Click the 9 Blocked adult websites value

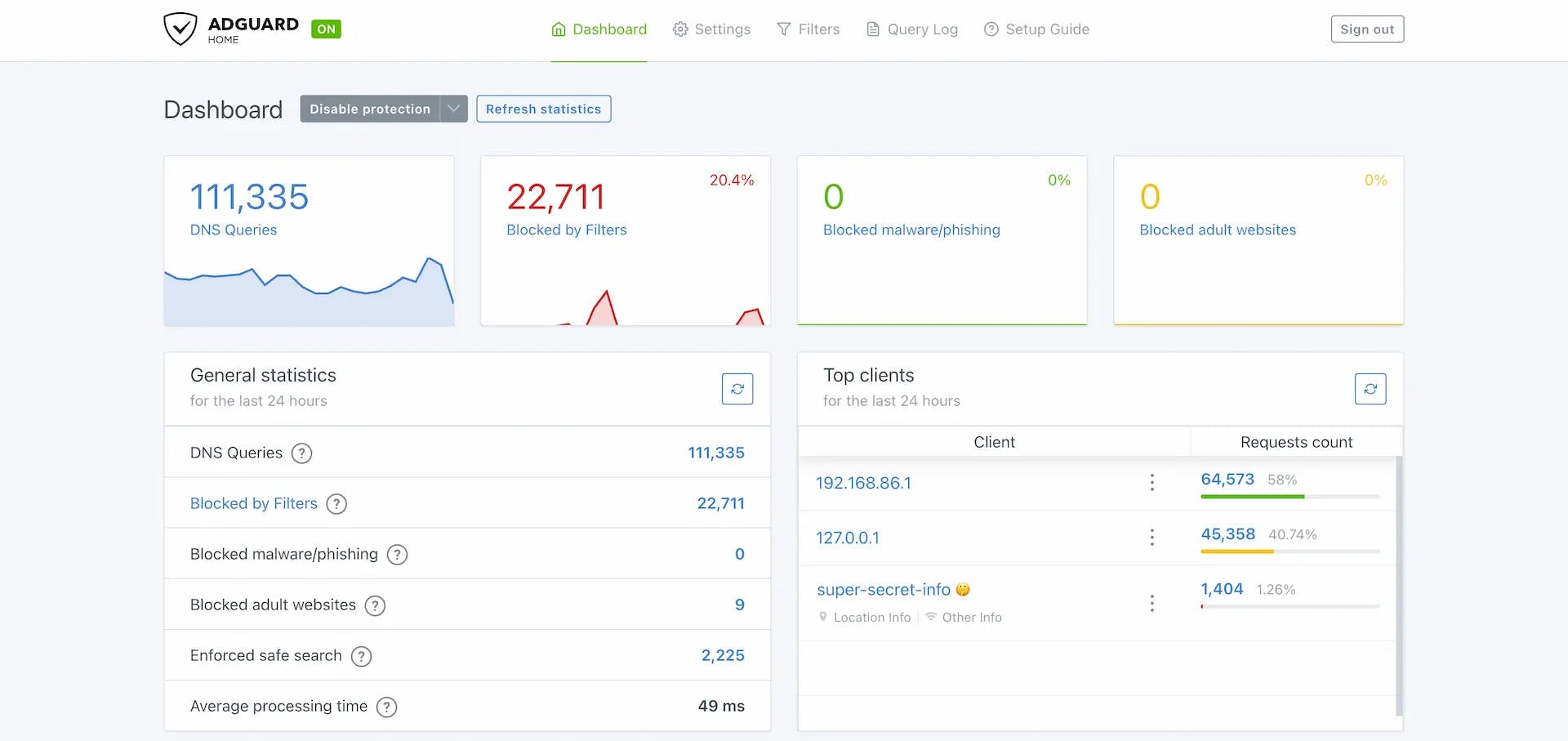(740, 605)
